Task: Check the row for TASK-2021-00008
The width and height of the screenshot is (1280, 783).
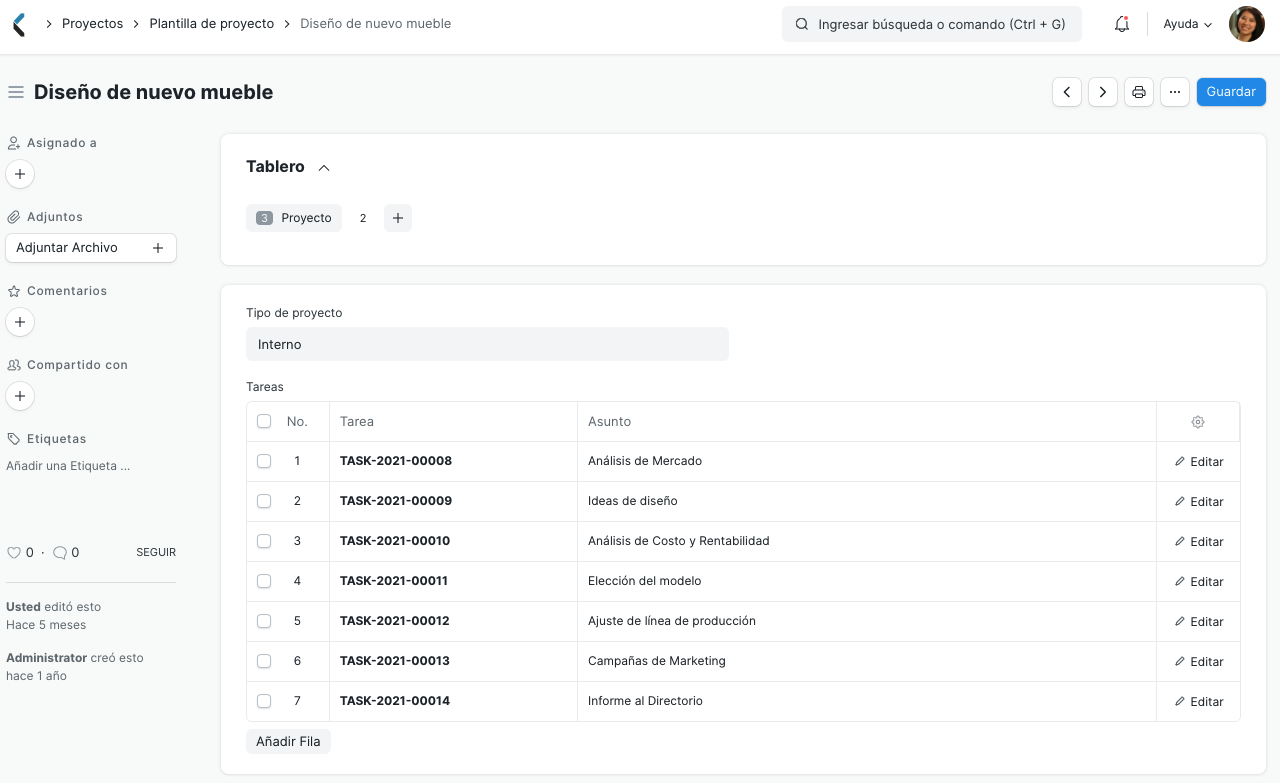Action: coord(264,461)
